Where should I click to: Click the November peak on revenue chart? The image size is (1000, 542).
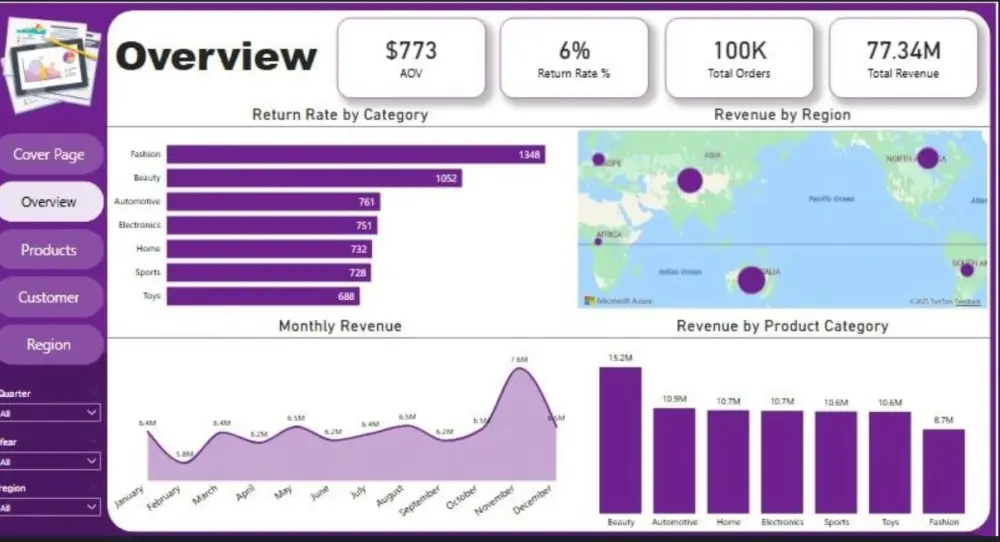pyautogui.click(x=520, y=369)
